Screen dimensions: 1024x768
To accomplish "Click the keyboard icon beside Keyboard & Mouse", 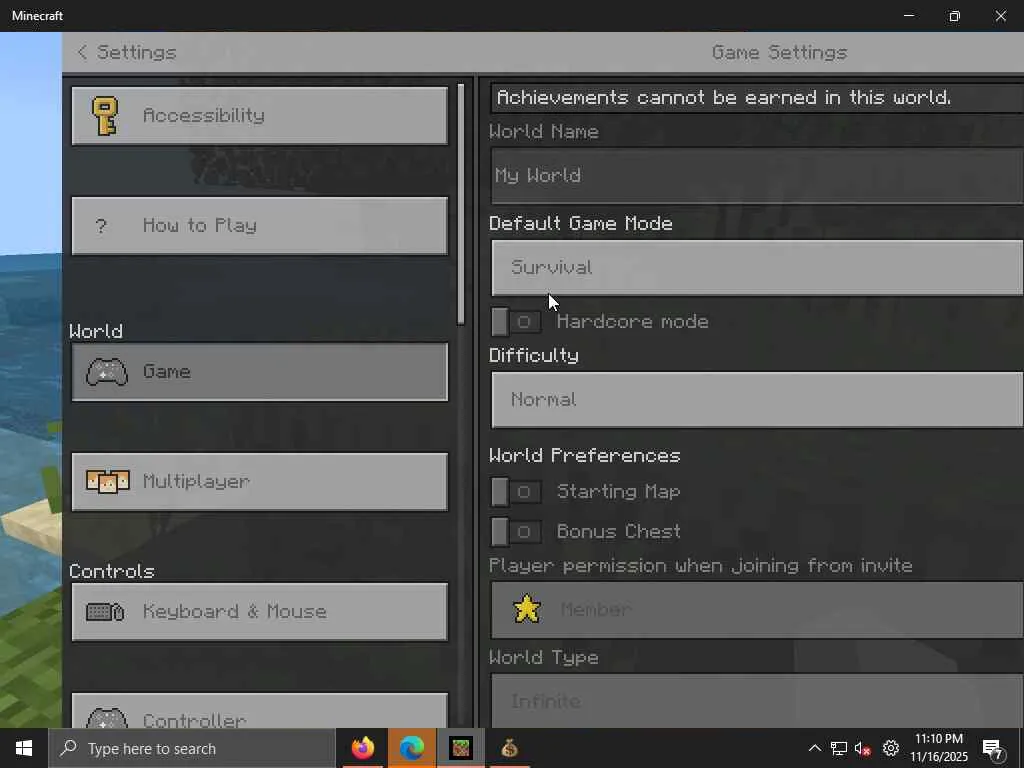I will pos(105,612).
